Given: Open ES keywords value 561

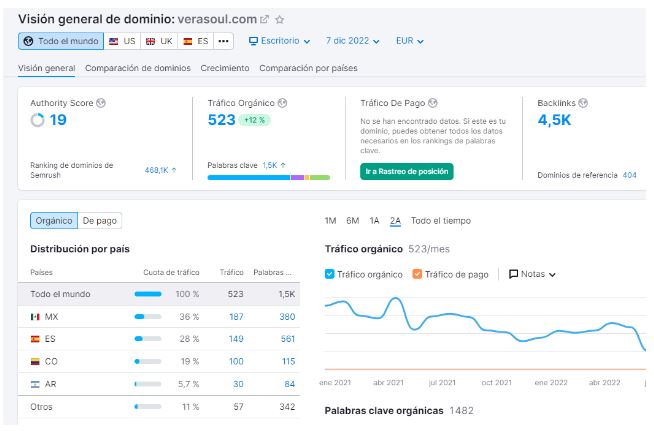Looking at the screenshot, I should click(288, 339).
